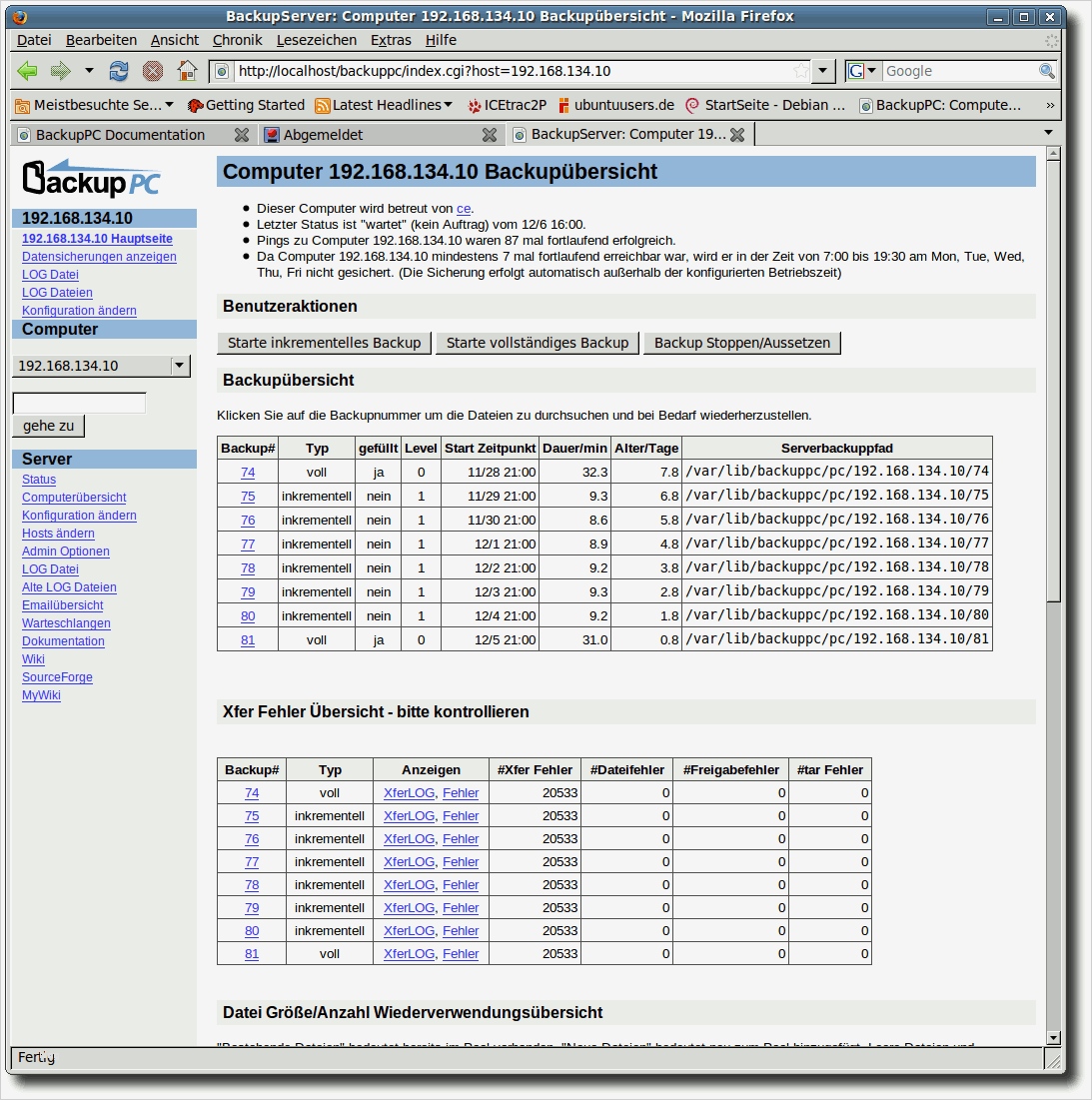Click the red Stop loading icon
This screenshot has width=1092, height=1100.
click(152, 71)
